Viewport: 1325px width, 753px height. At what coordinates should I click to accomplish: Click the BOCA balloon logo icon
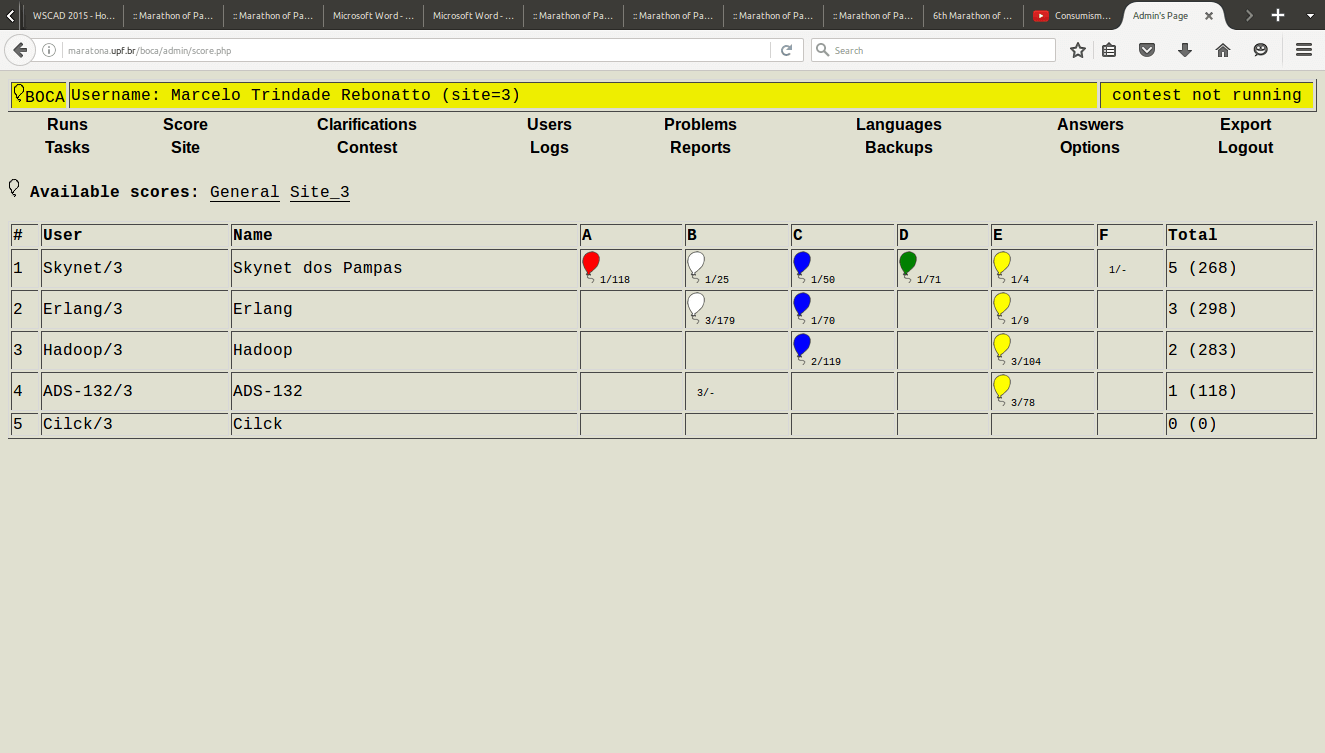(x=18, y=93)
